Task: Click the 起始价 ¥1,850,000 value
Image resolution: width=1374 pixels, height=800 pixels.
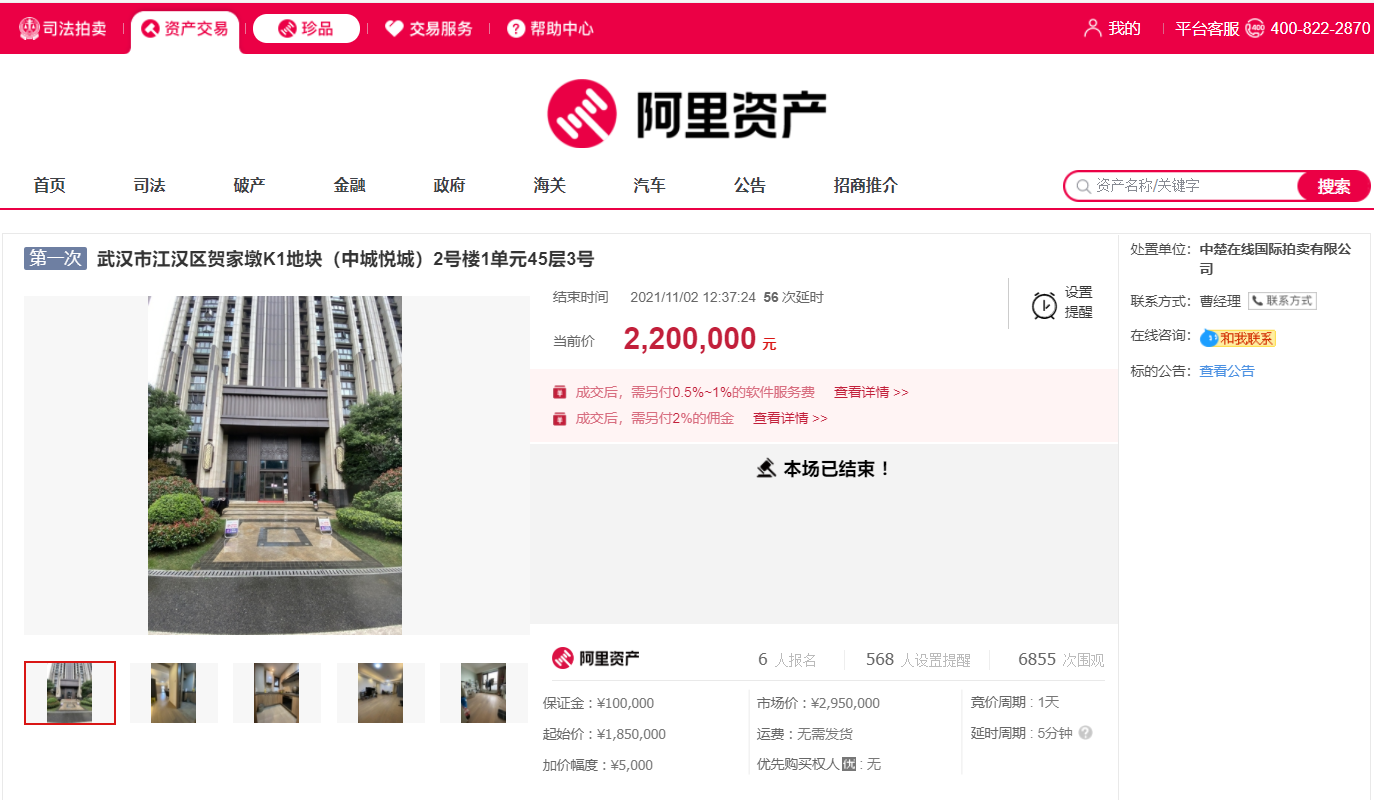Action: 631,734
